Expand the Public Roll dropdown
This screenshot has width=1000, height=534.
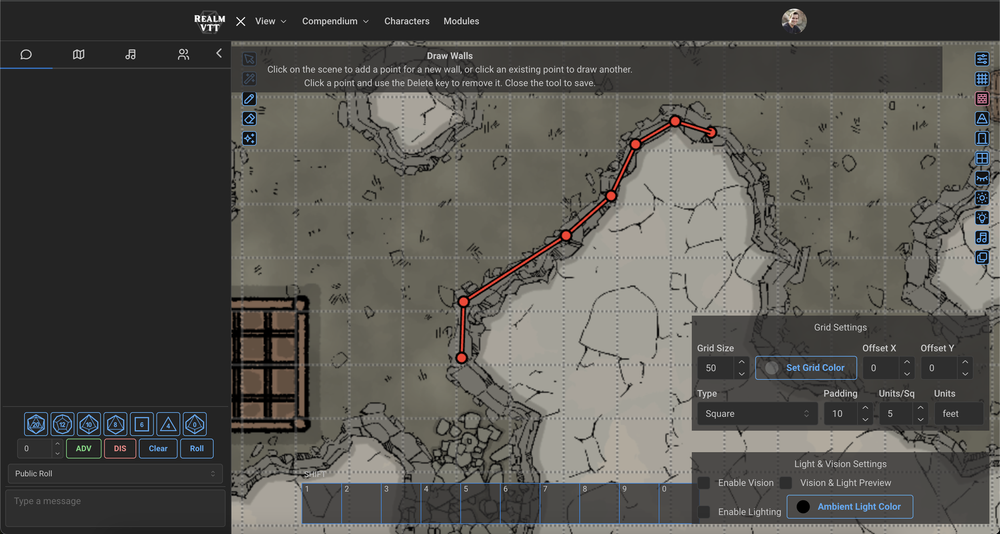(x=115, y=473)
